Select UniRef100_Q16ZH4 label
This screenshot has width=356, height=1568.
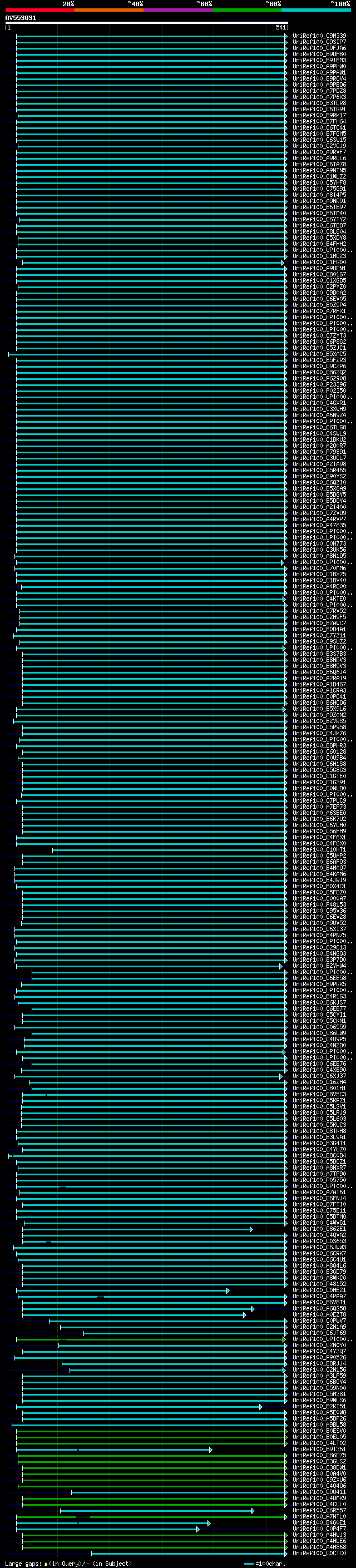coord(319,1082)
